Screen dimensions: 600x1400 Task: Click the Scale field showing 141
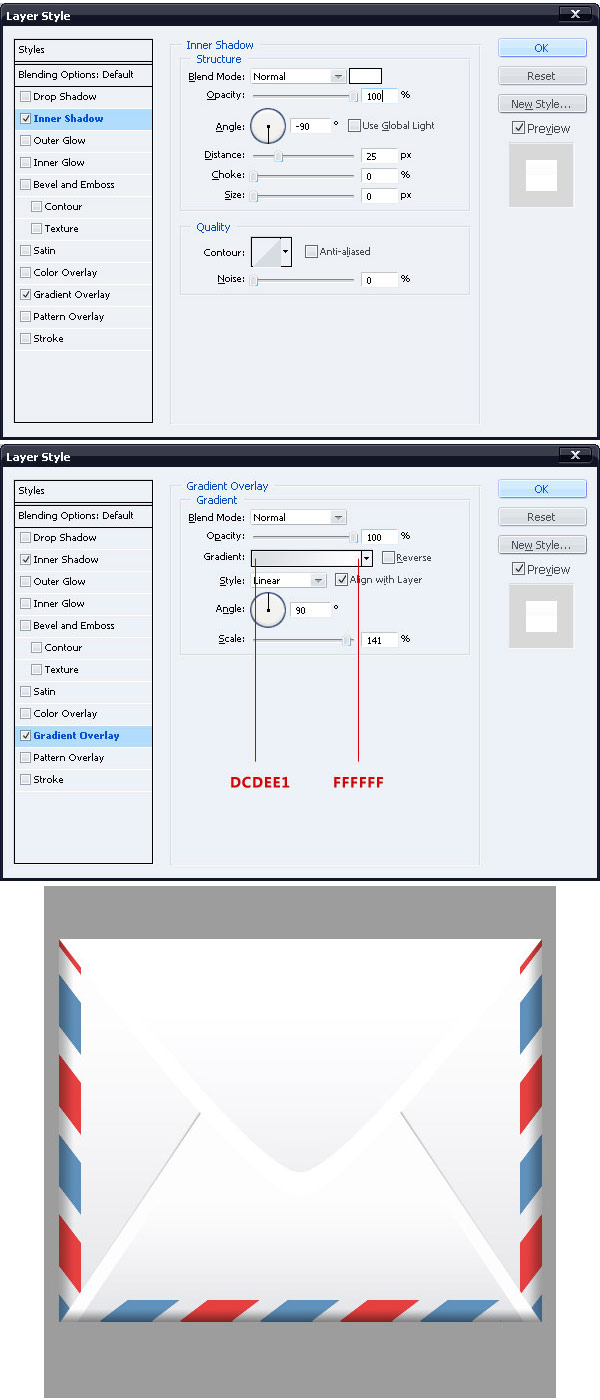[380, 639]
